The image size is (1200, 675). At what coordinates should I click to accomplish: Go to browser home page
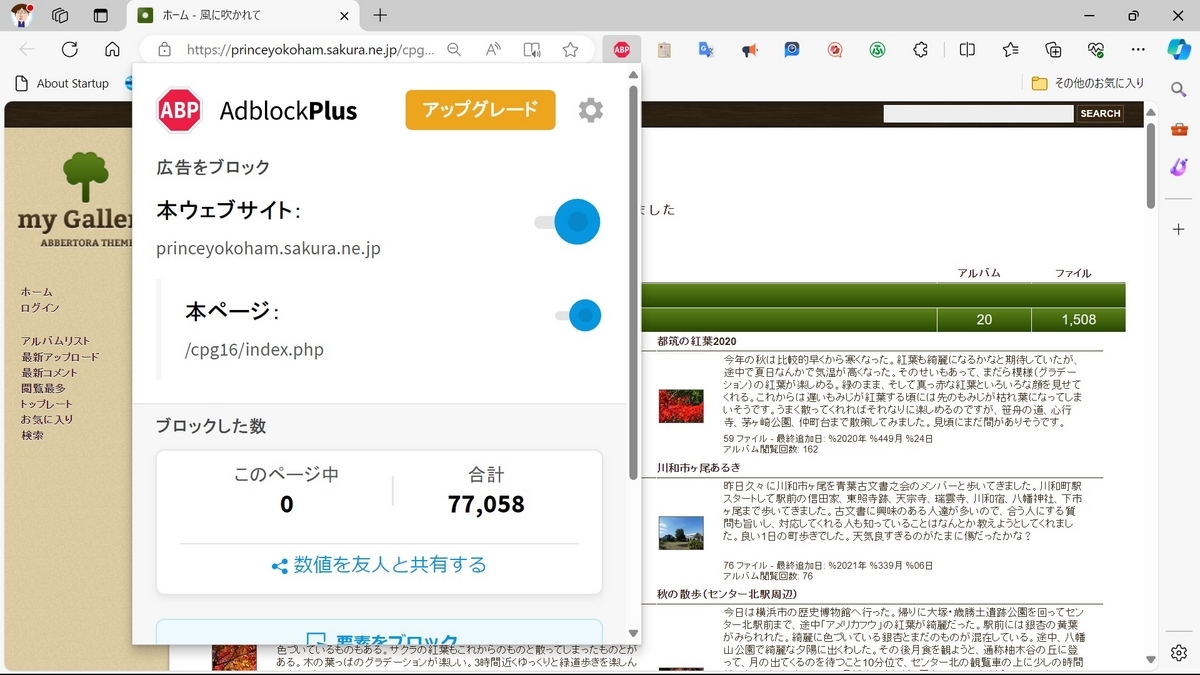pos(112,49)
